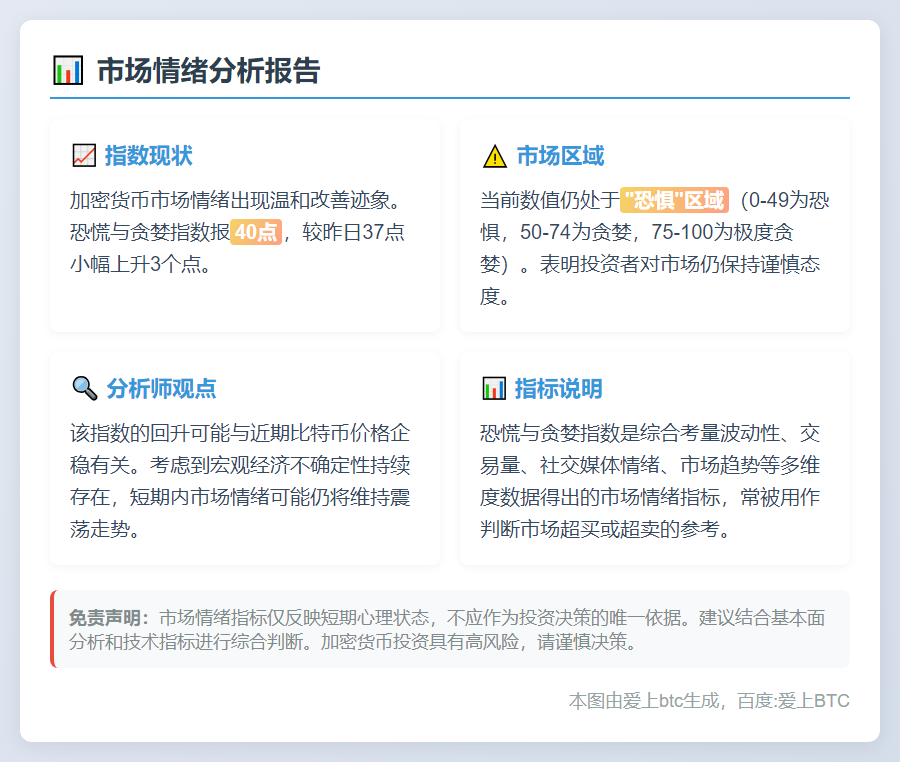Select the 市场情绪分析报告 title text
This screenshot has width=900, height=762.
[x=208, y=71]
